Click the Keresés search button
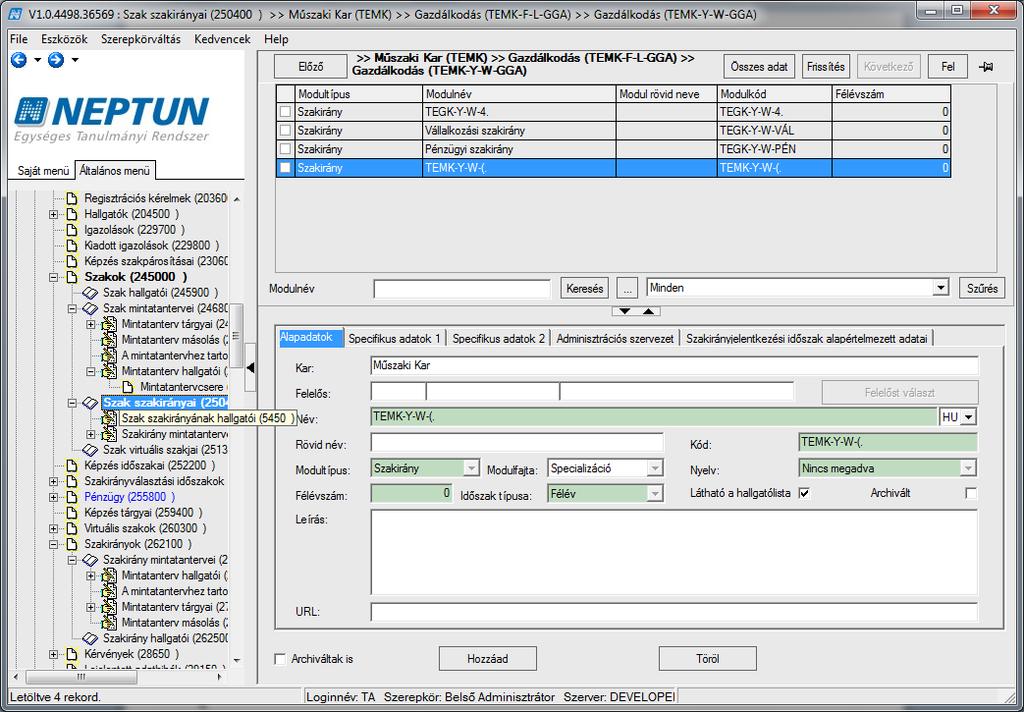1024x712 pixels. point(585,288)
